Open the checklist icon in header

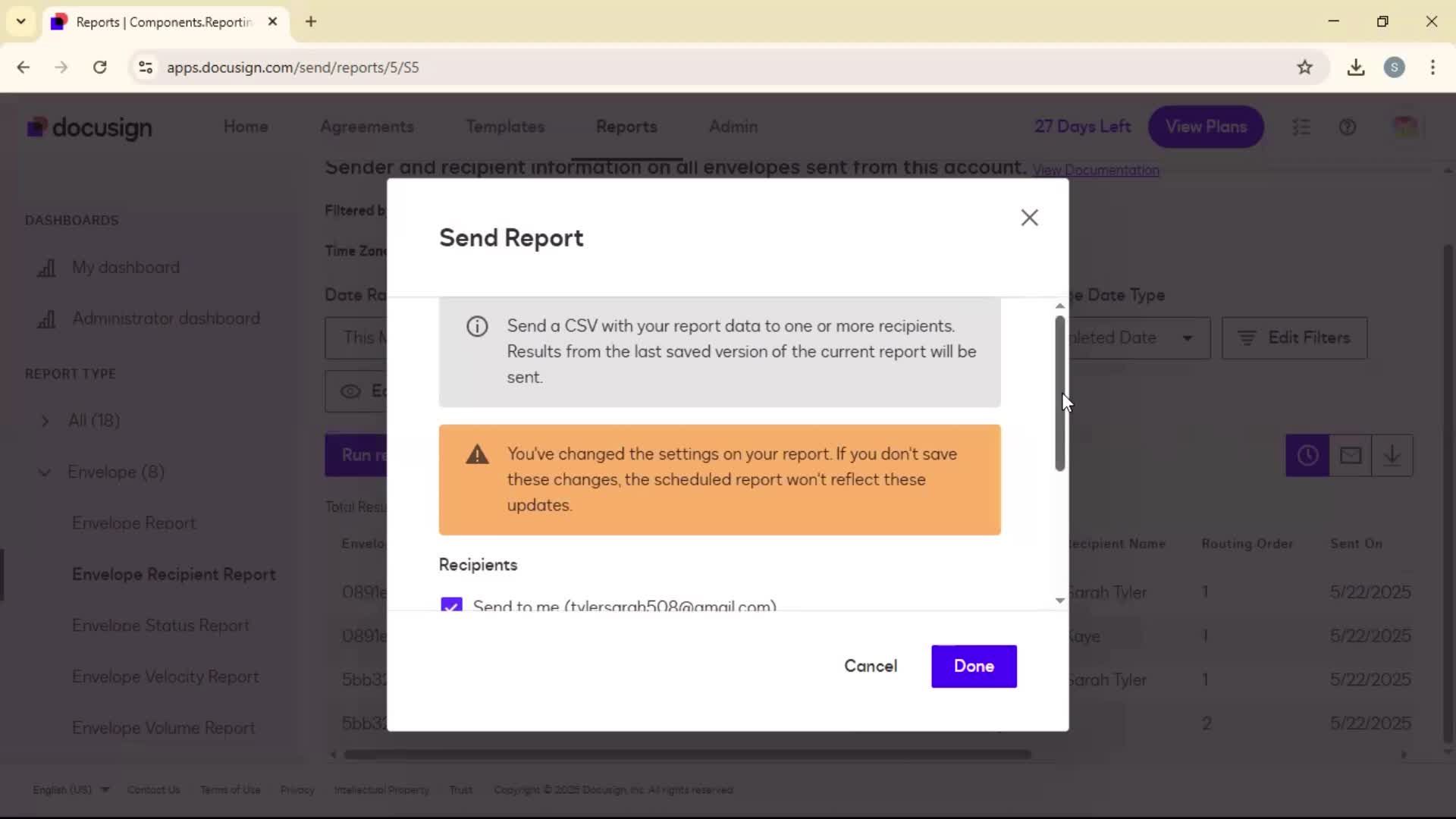click(x=1301, y=127)
